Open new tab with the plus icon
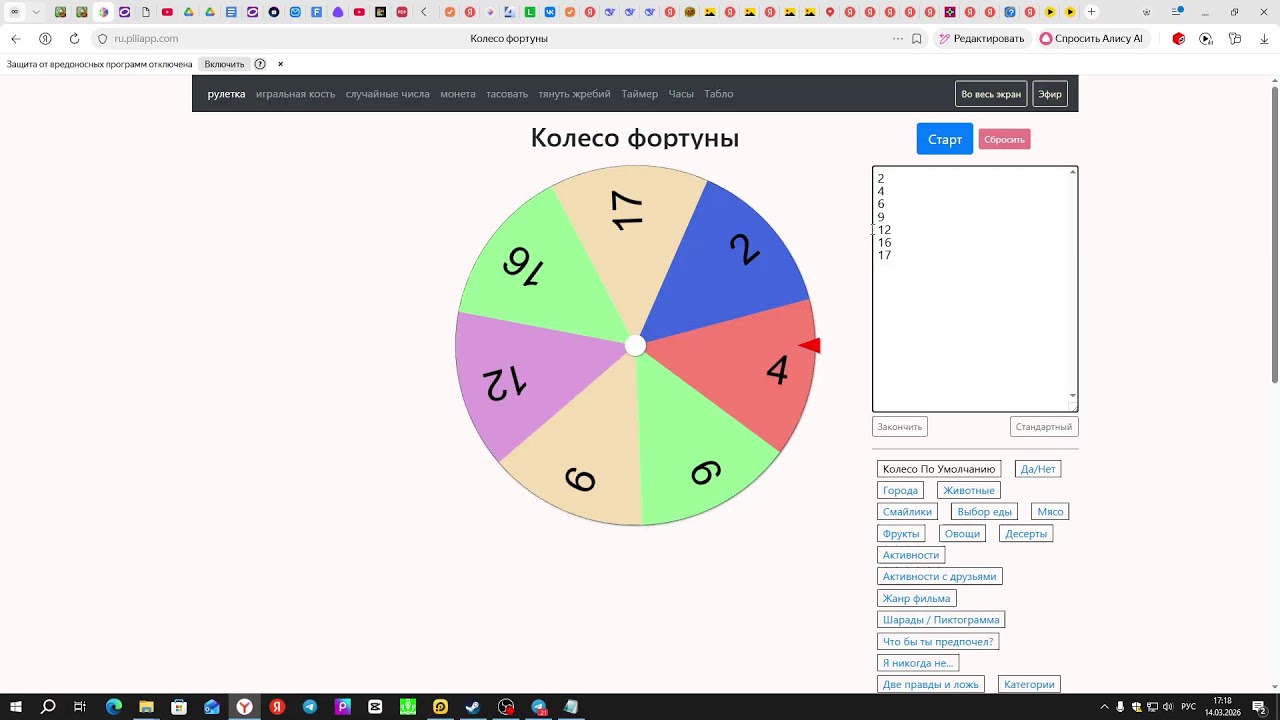Viewport: 1280px width, 720px height. (1091, 12)
